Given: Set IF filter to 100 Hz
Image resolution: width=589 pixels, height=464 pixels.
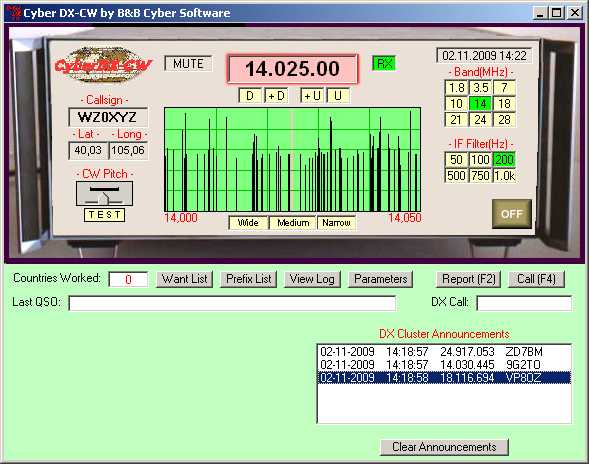Looking at the screenshot, I should click(x=480, y=160).
